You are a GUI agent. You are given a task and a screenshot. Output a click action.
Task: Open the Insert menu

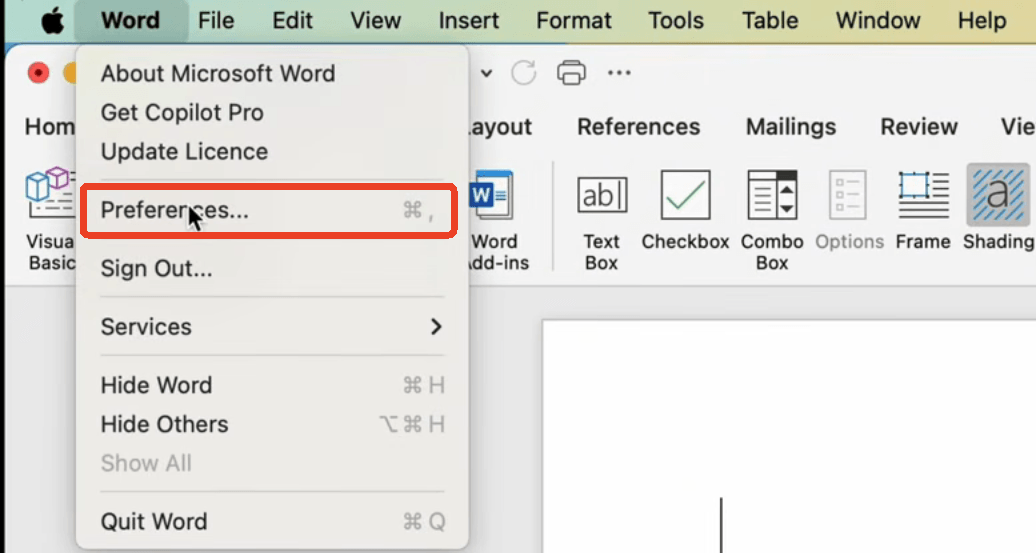[x=468, y=20]
